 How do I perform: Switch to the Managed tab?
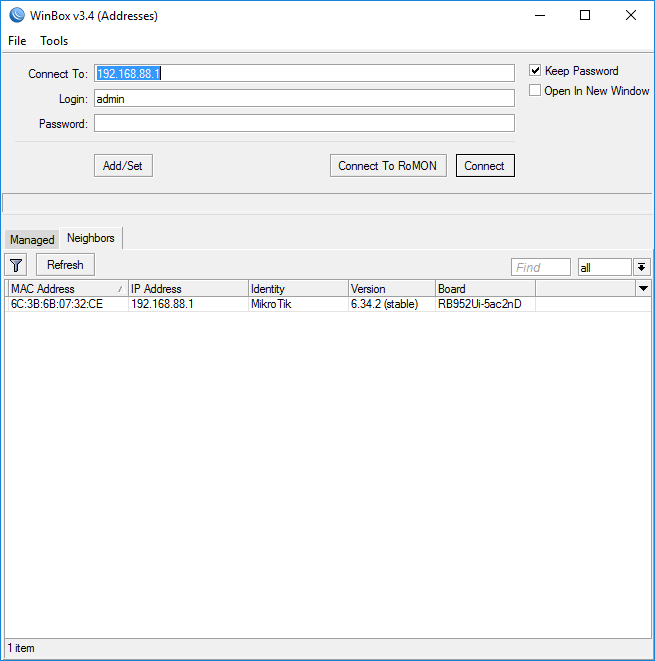point(32,240)
